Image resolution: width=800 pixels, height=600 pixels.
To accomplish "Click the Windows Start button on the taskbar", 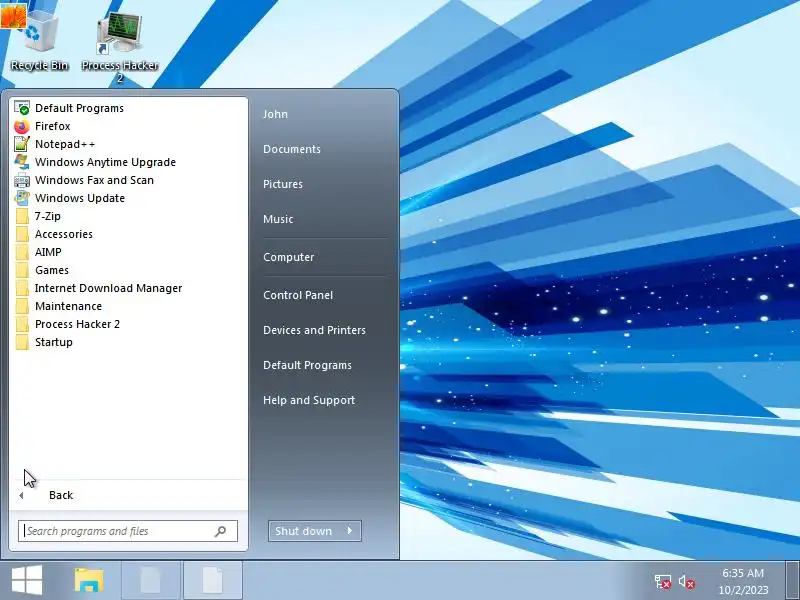I will click(27, 580).
